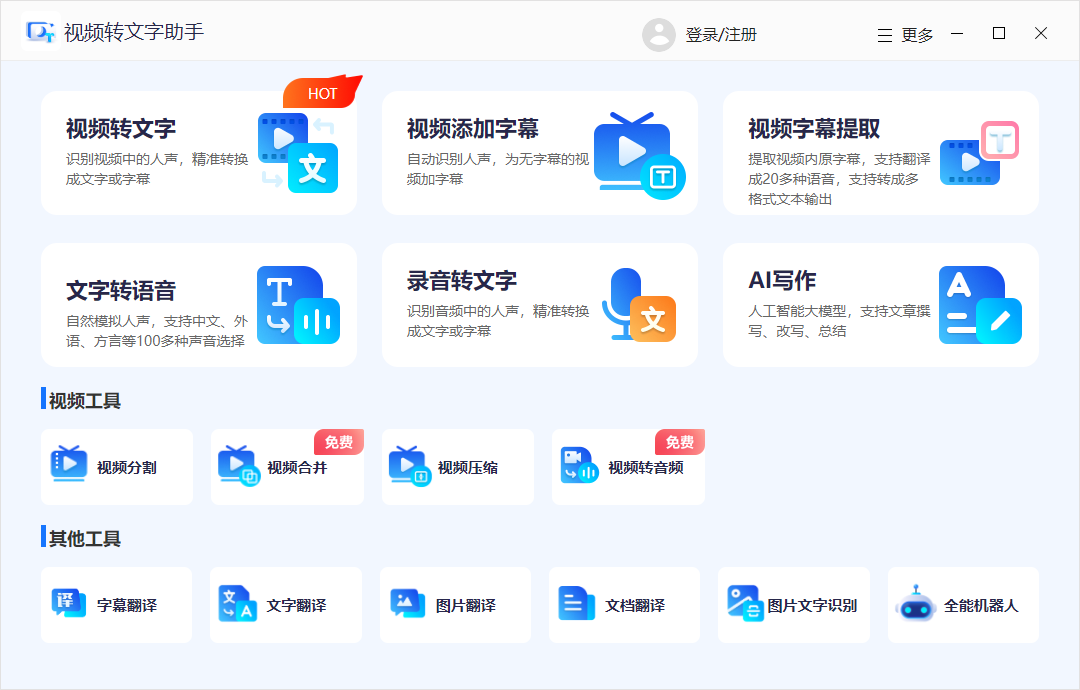
Task: Click the 图片翻译 picture icon
Action: tap(407, 603)
